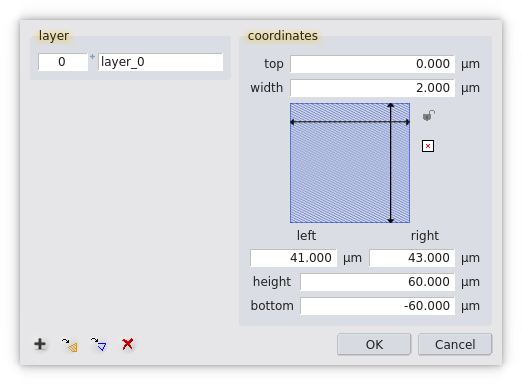Click the arrow icon with orange hatched triangle
The image size is (522, 385).
(x=69, y=345)
